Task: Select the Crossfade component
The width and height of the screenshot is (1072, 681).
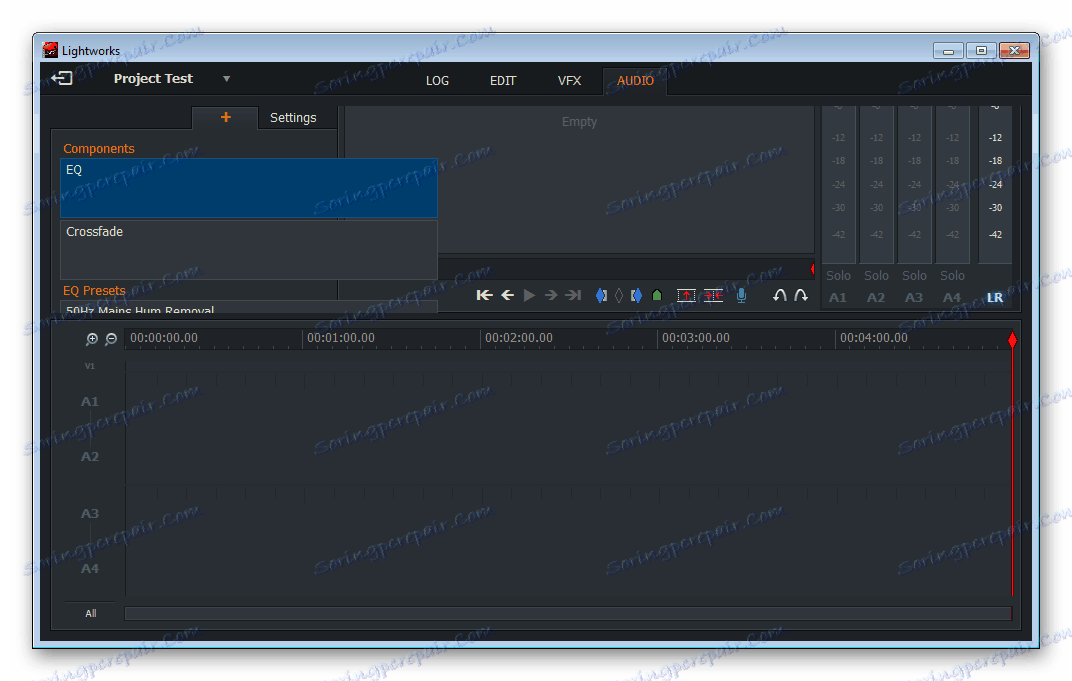Action: (249, 250)
